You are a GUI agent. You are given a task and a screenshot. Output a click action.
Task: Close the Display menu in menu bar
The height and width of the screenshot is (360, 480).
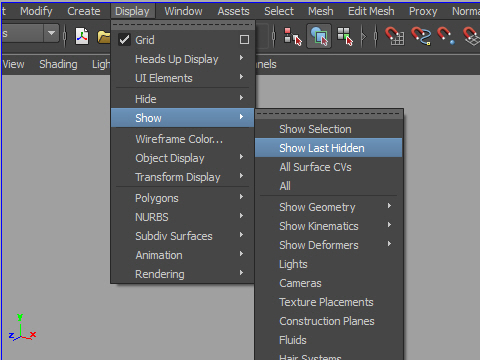[x=132, y=11]
